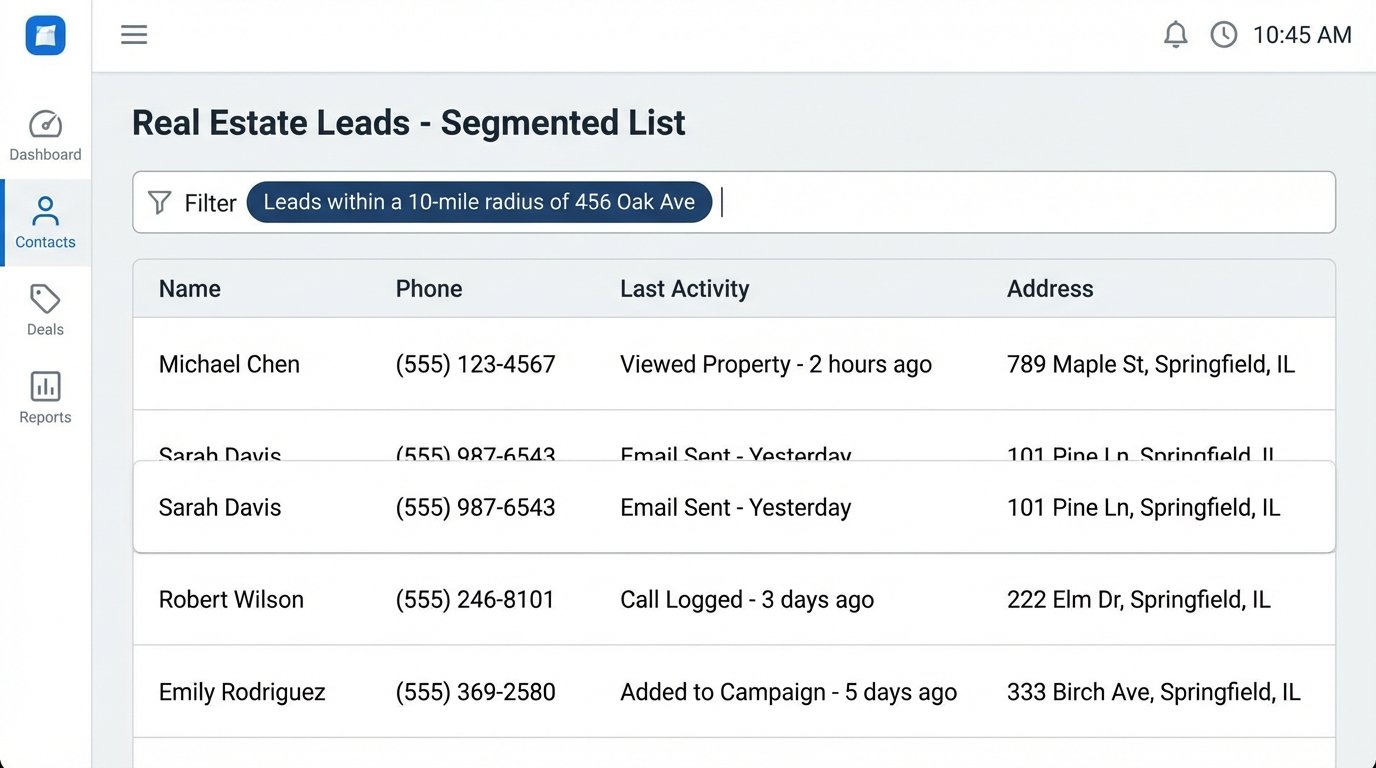This screenshot has height=768, width=1376.
Task: Click Robert Wilson's phone number
Action: pos(475,599)
